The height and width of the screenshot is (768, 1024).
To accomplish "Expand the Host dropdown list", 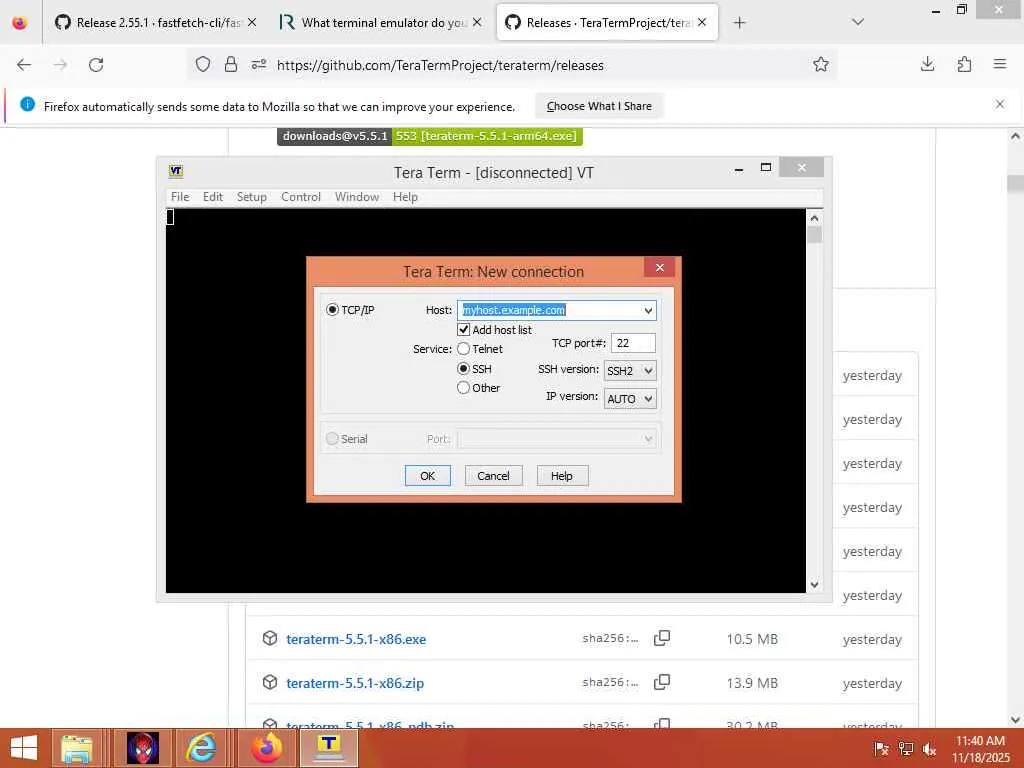I will 648,310.
